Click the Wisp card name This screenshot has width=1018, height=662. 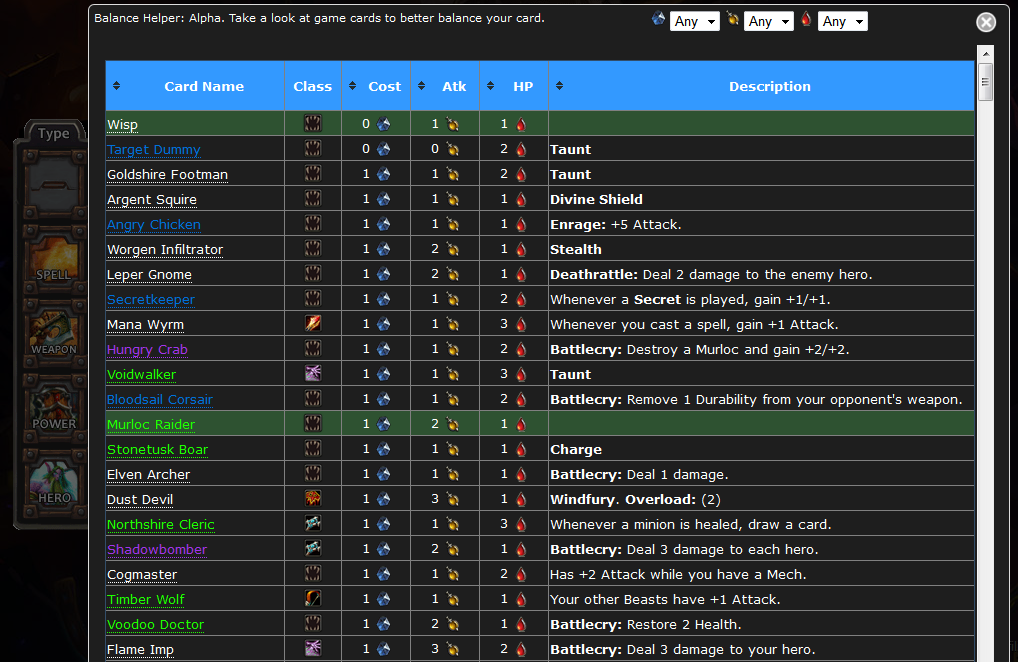coord(122,125)
